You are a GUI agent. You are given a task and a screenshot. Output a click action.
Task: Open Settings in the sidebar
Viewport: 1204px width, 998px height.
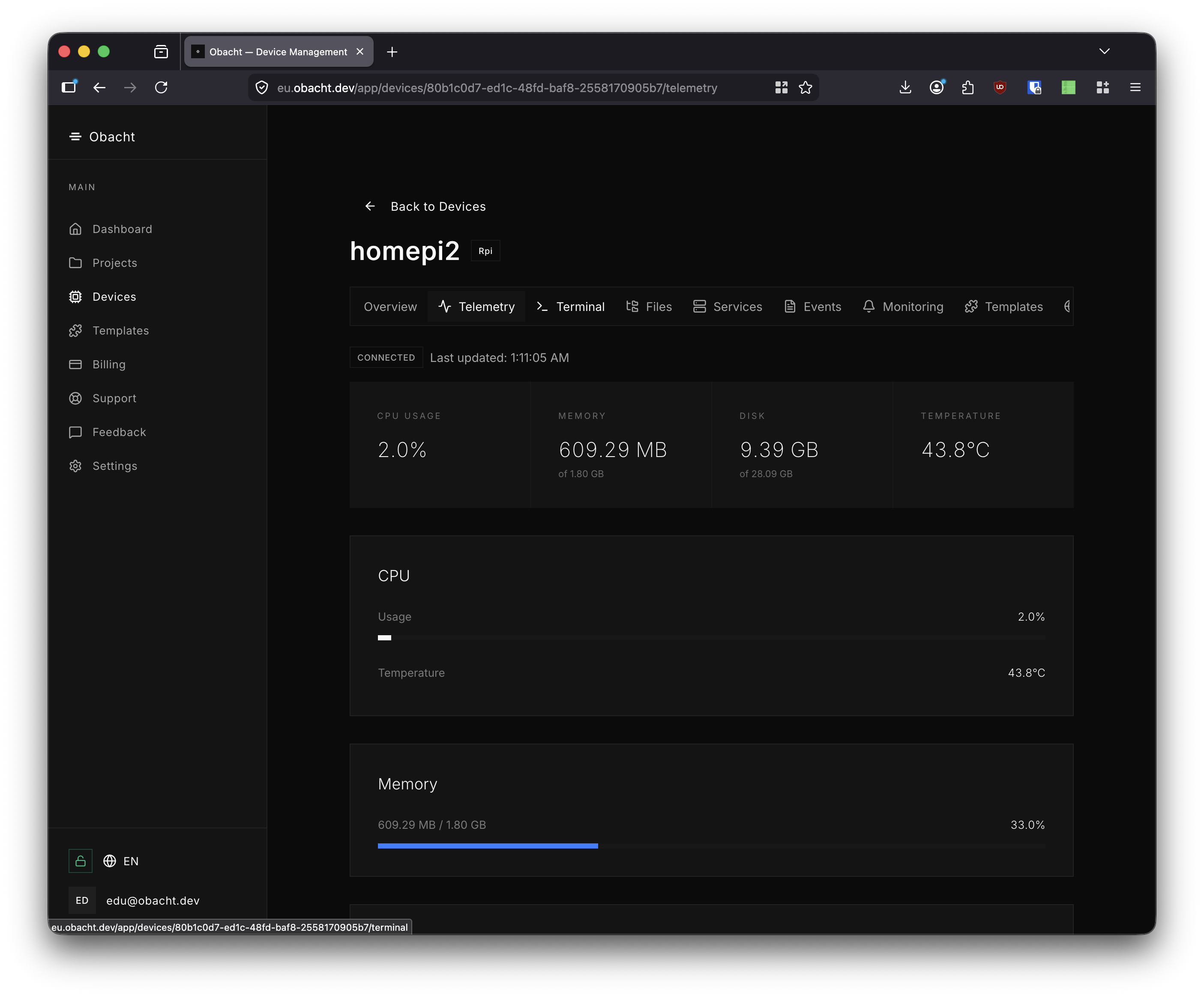click(103, 466)
